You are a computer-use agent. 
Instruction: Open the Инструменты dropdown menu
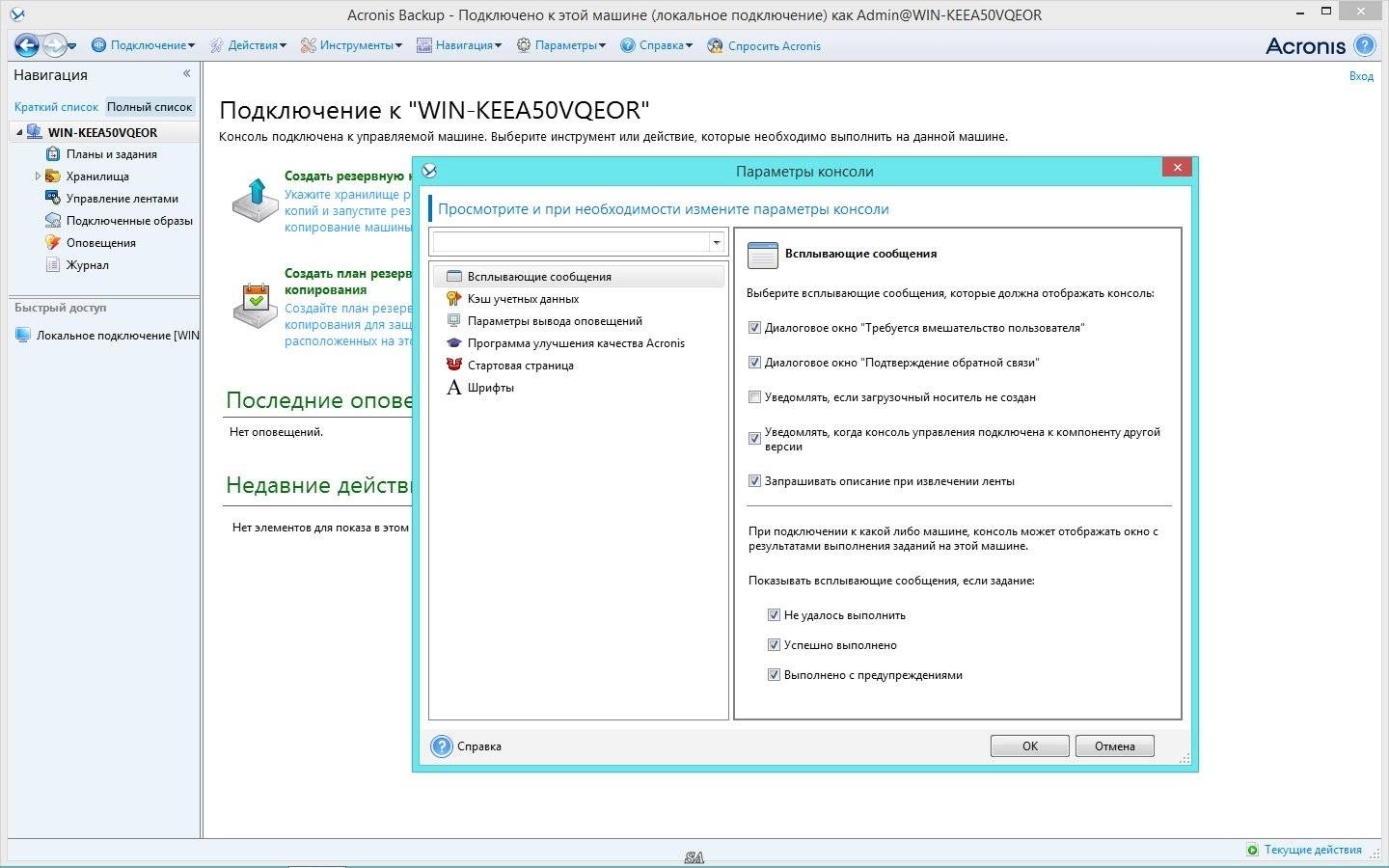pos(351,45)
